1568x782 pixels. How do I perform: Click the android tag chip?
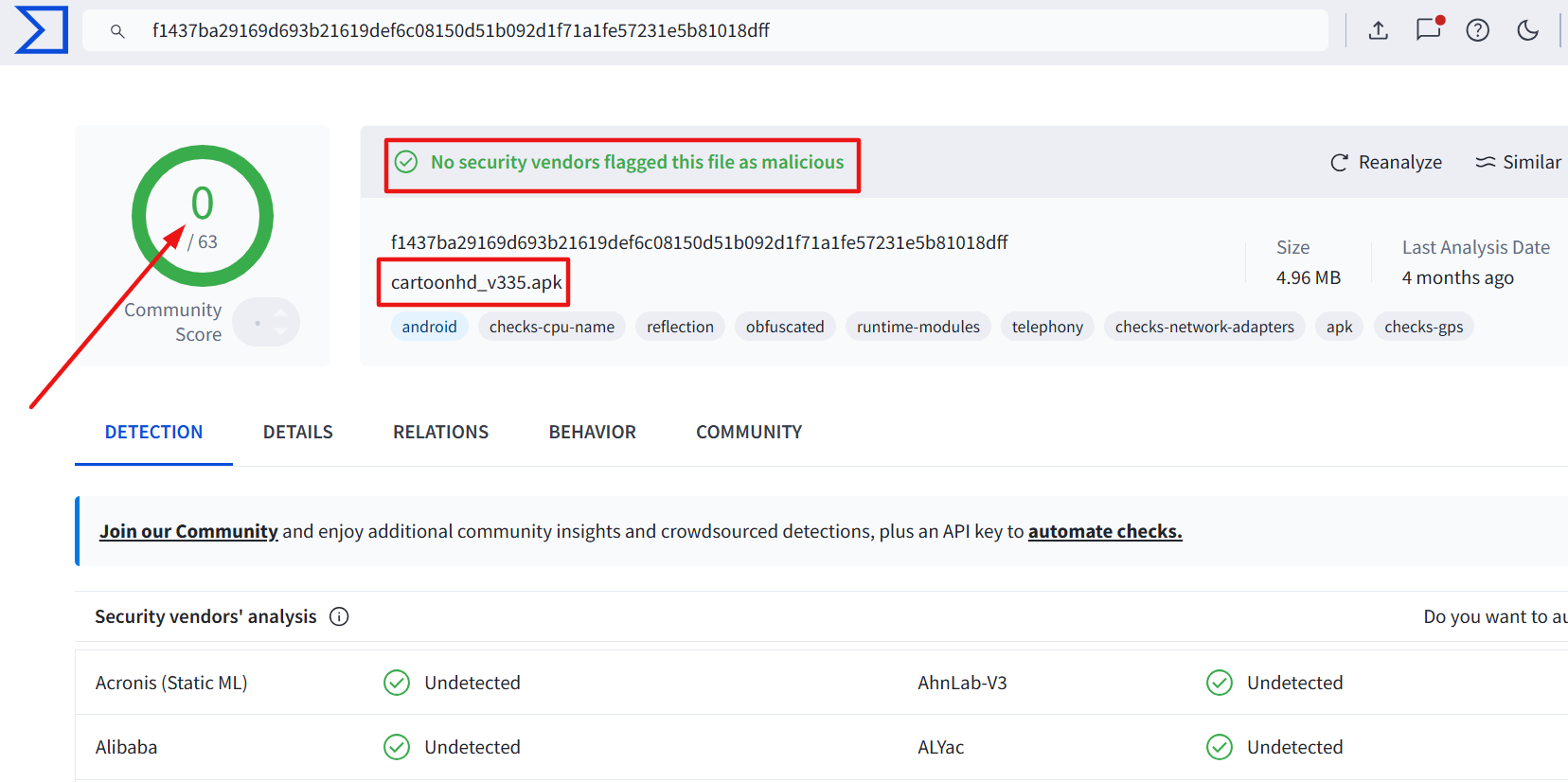tap(429, 327)
